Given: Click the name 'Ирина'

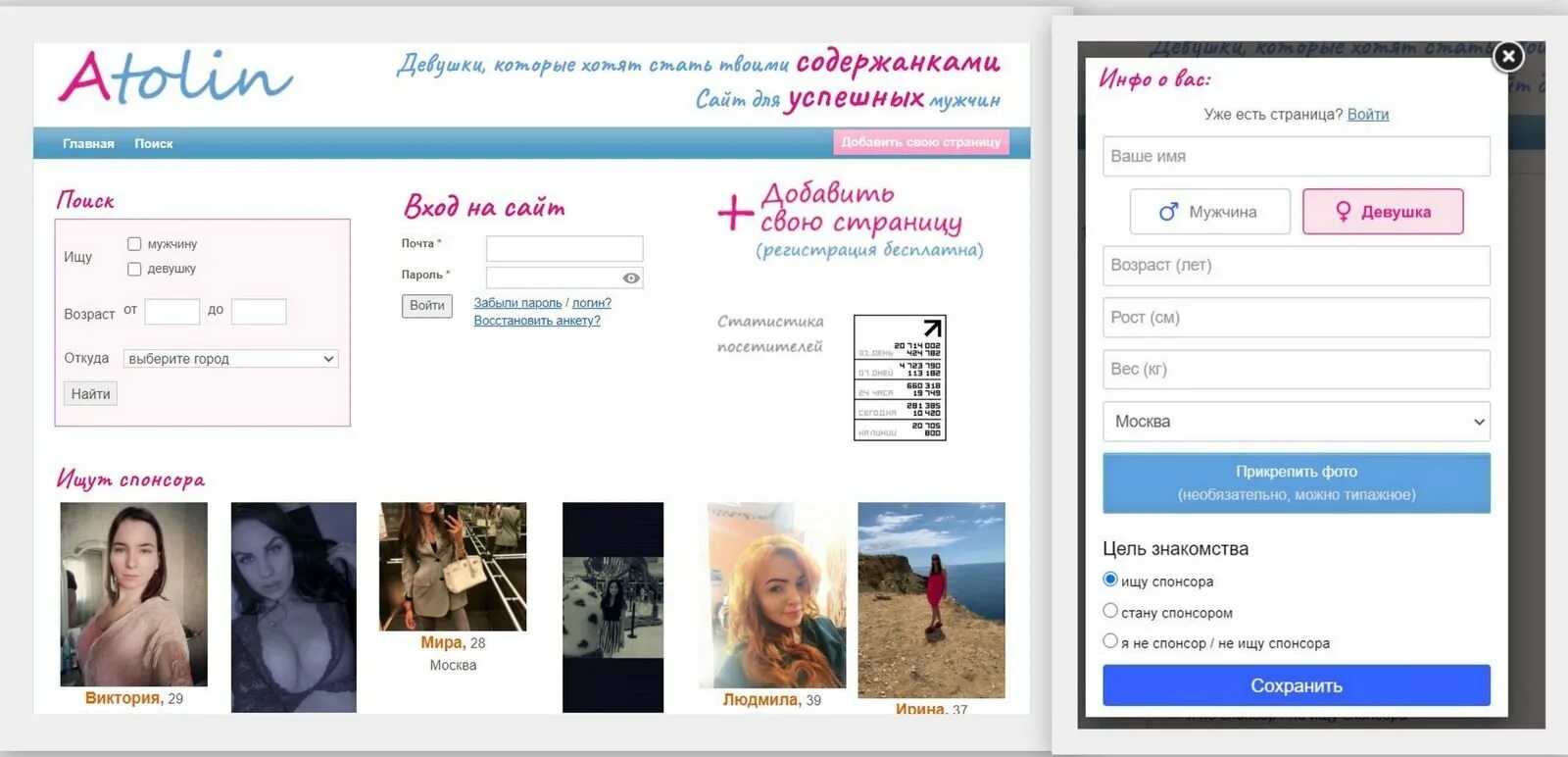Looking at the screenshot, I should tap(921, 709).
